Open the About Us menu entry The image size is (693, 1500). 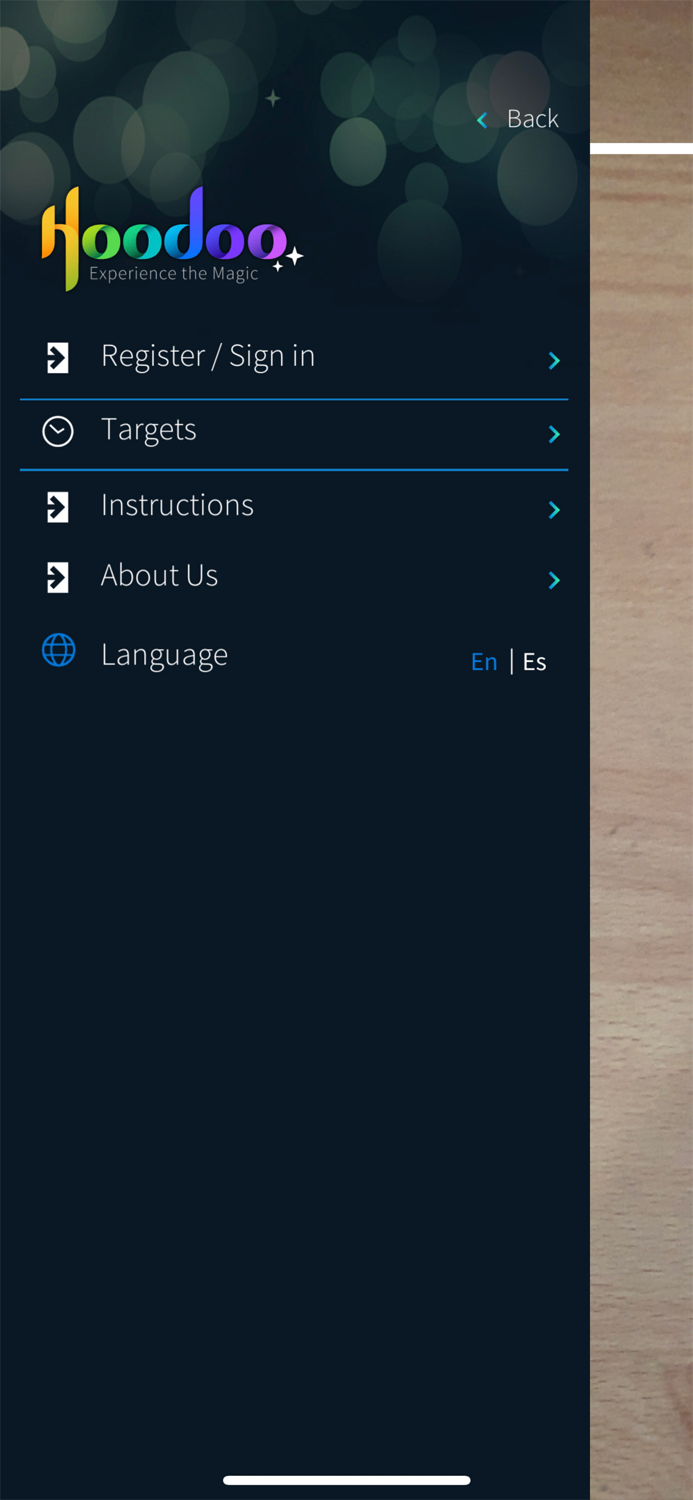294,577
